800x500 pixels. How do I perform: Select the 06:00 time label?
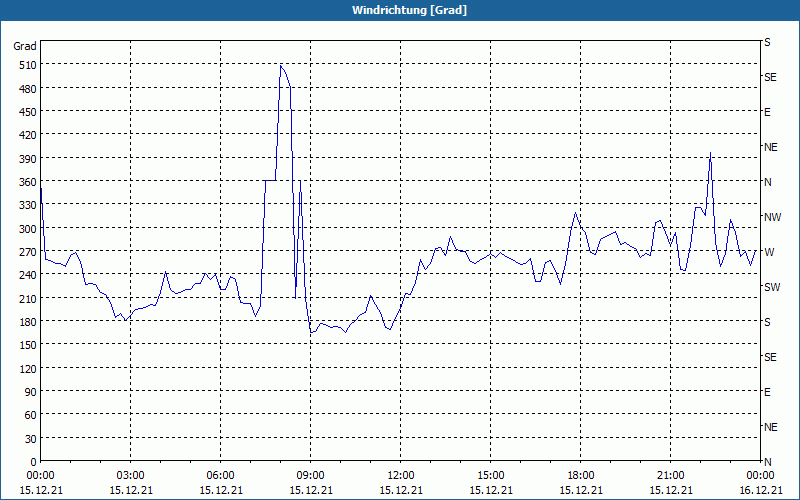(x=220, y=476)
